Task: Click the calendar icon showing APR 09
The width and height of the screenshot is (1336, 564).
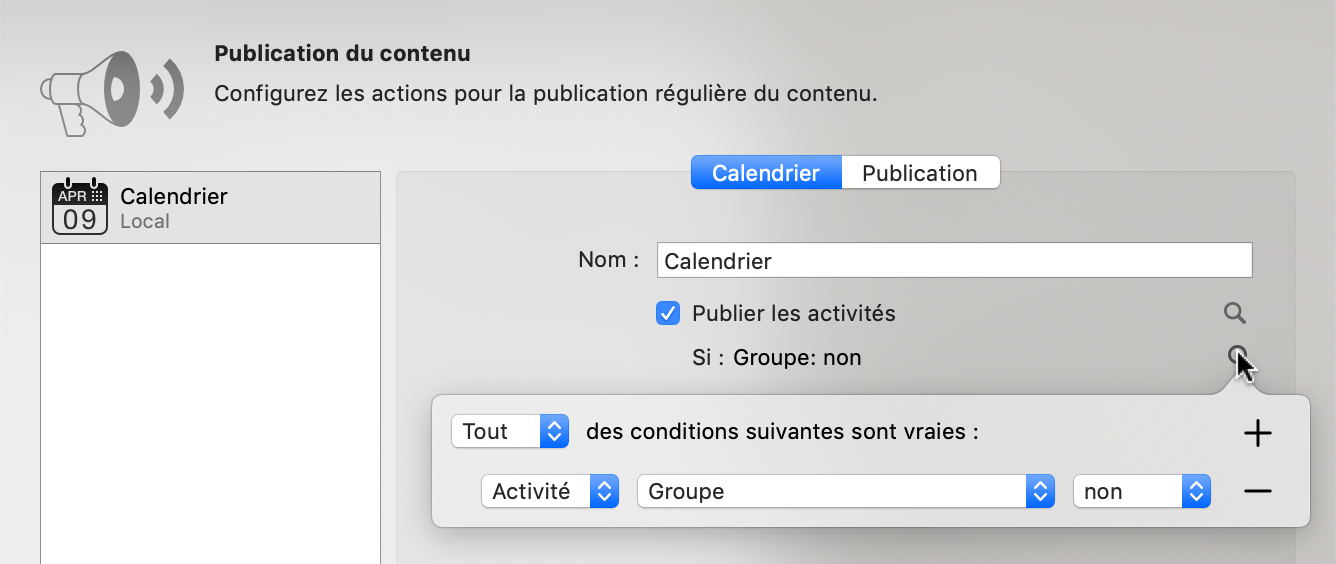Action: click(x=80, y=207)
